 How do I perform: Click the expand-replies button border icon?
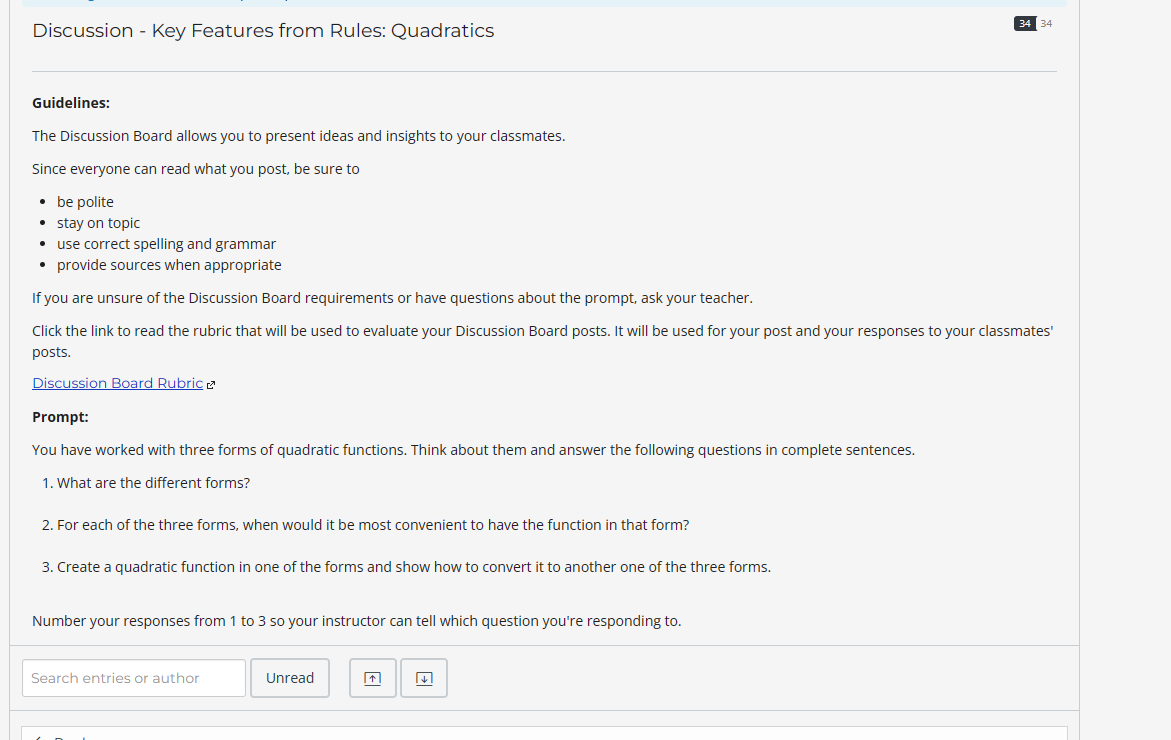pos(423,677)
